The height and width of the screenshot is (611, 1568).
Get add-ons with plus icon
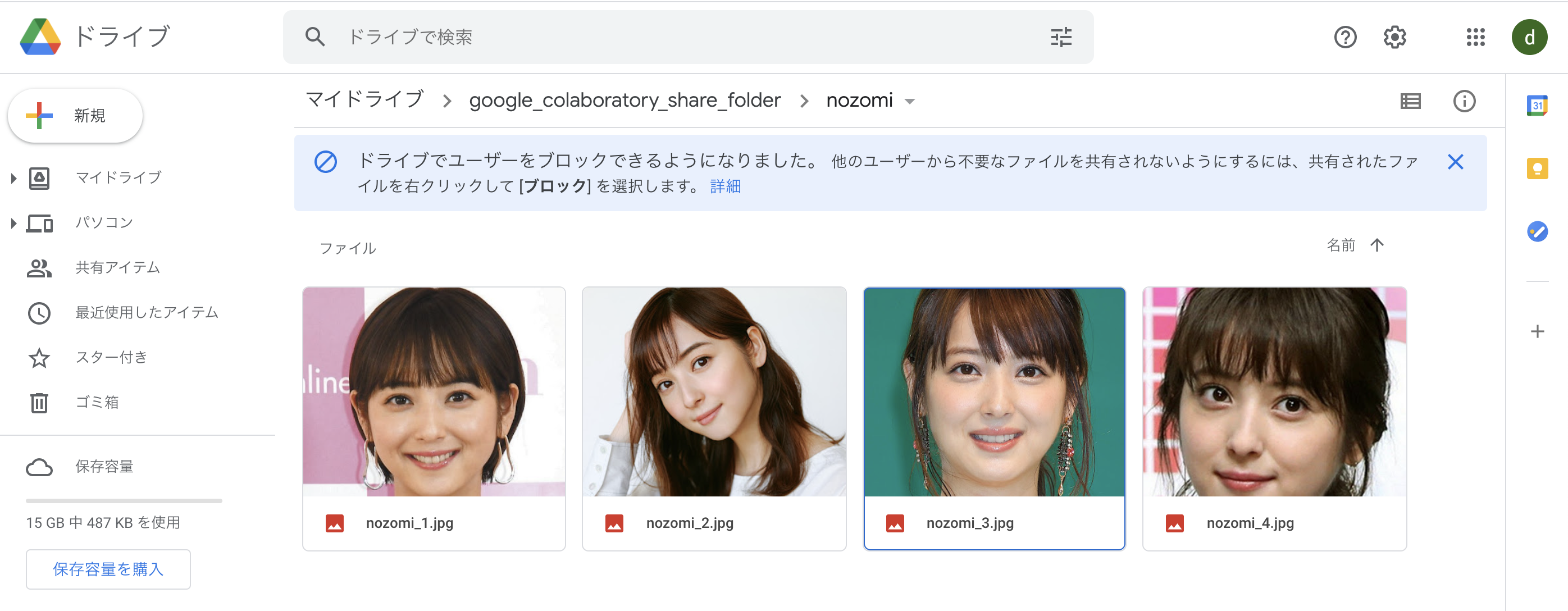point(1537,331)
